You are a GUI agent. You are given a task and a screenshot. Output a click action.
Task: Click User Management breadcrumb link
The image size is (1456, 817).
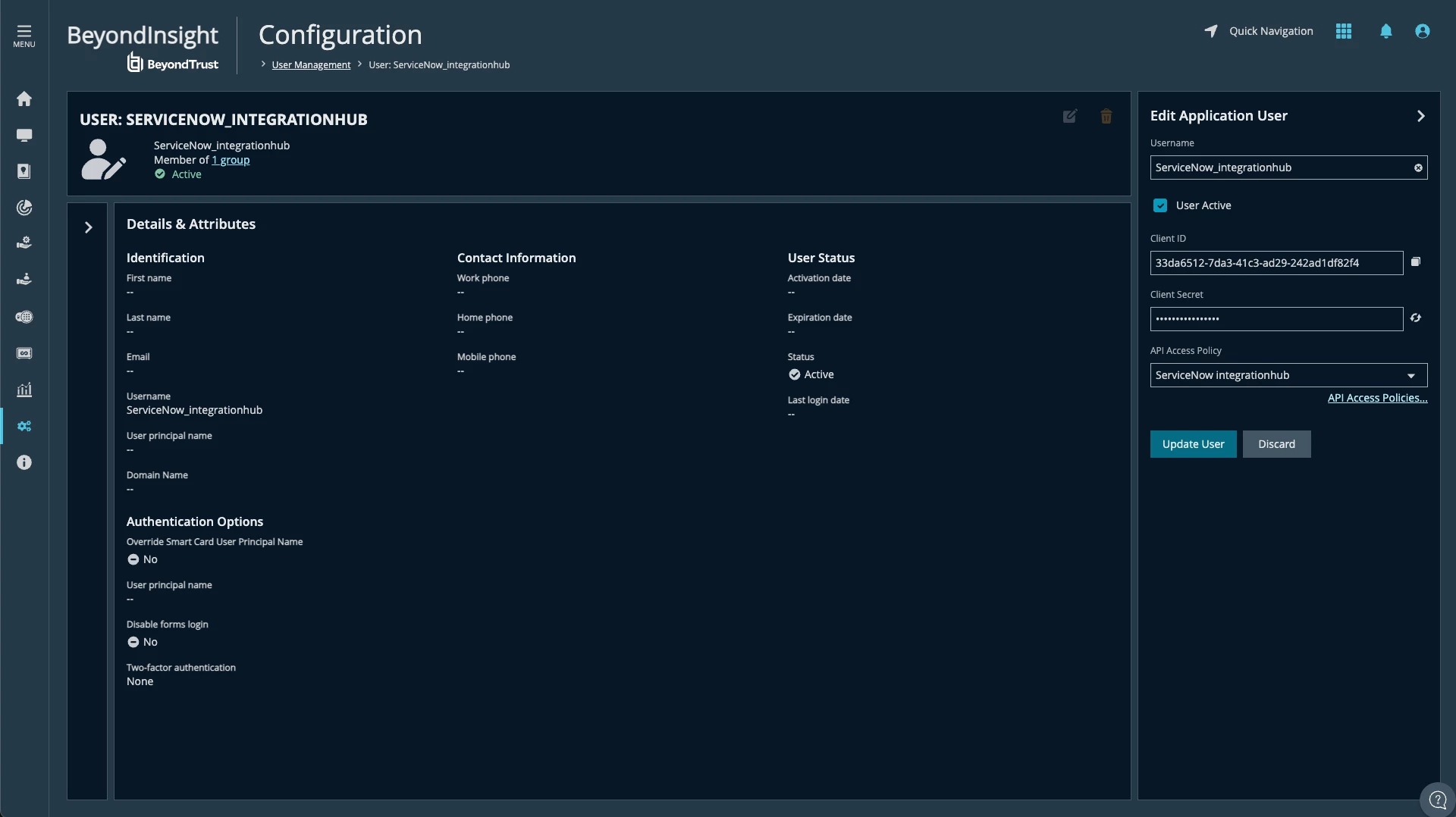click(311, 65)
